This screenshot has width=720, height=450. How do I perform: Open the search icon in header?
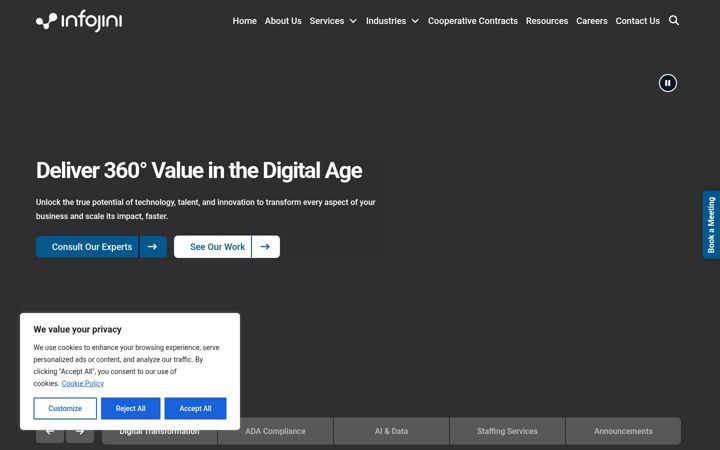[x=674, y=20]
